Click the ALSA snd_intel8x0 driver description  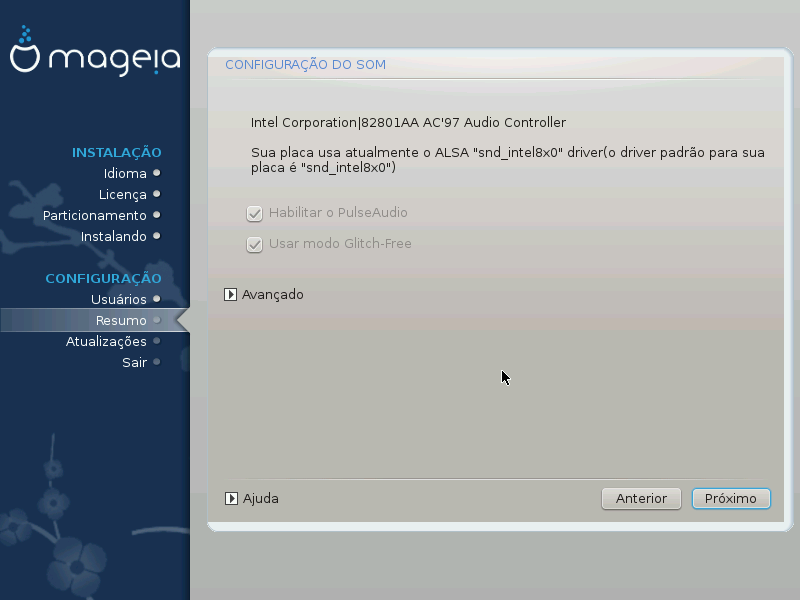[507, 161]
